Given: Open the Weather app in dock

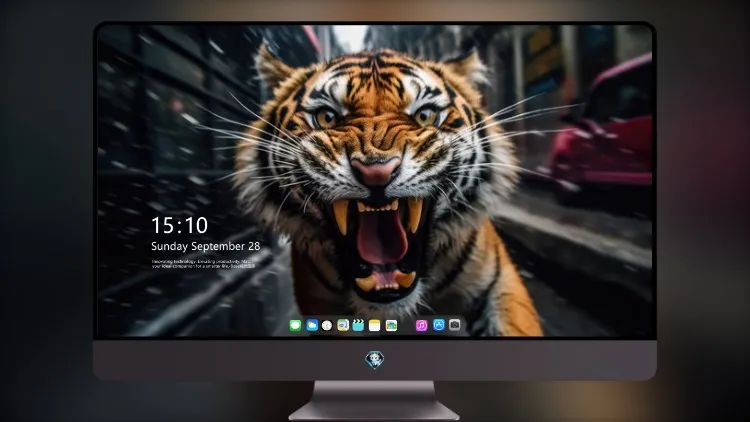Looking at the screenshot, I should 312,325.
